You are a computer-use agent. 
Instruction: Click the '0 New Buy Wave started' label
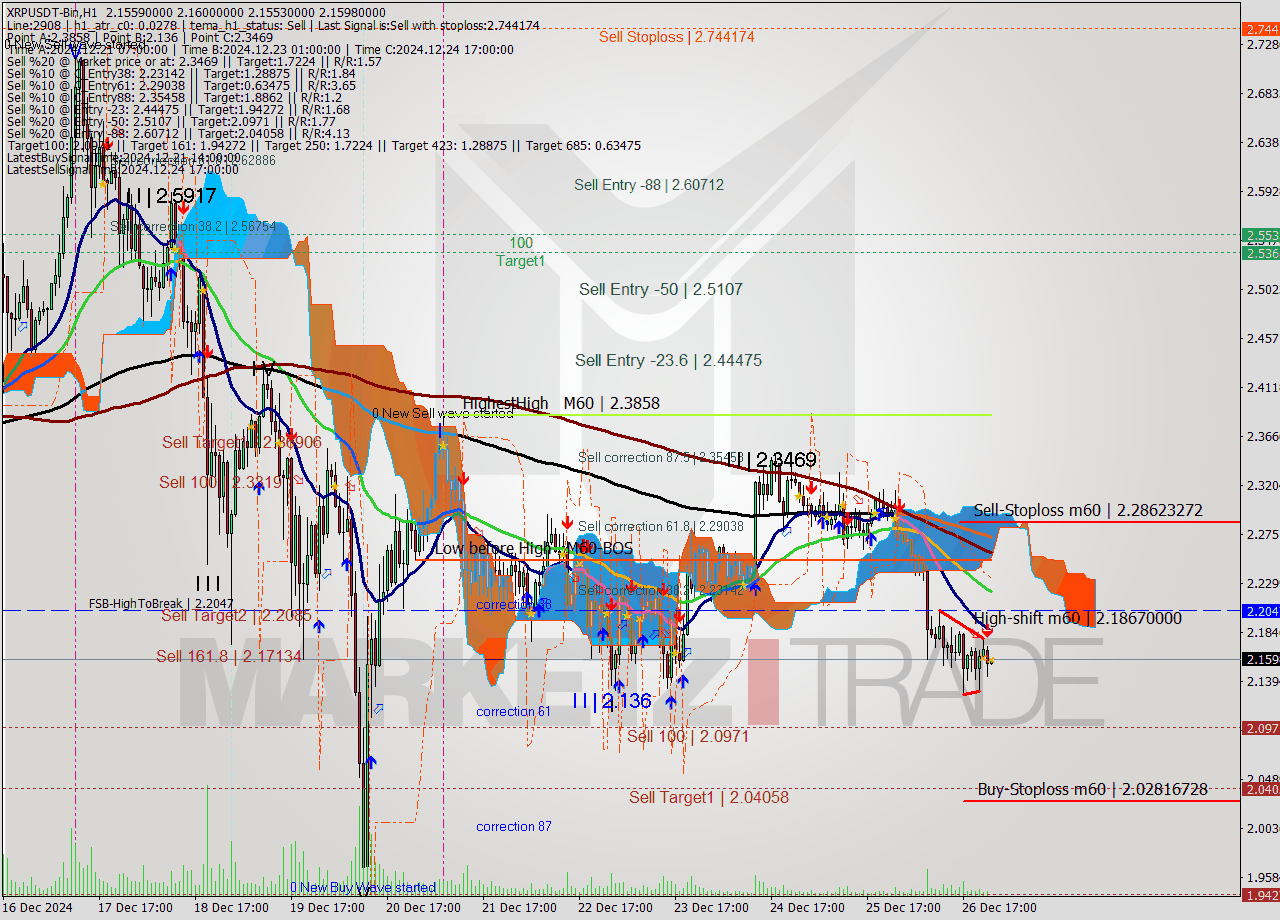pos(363,887)
